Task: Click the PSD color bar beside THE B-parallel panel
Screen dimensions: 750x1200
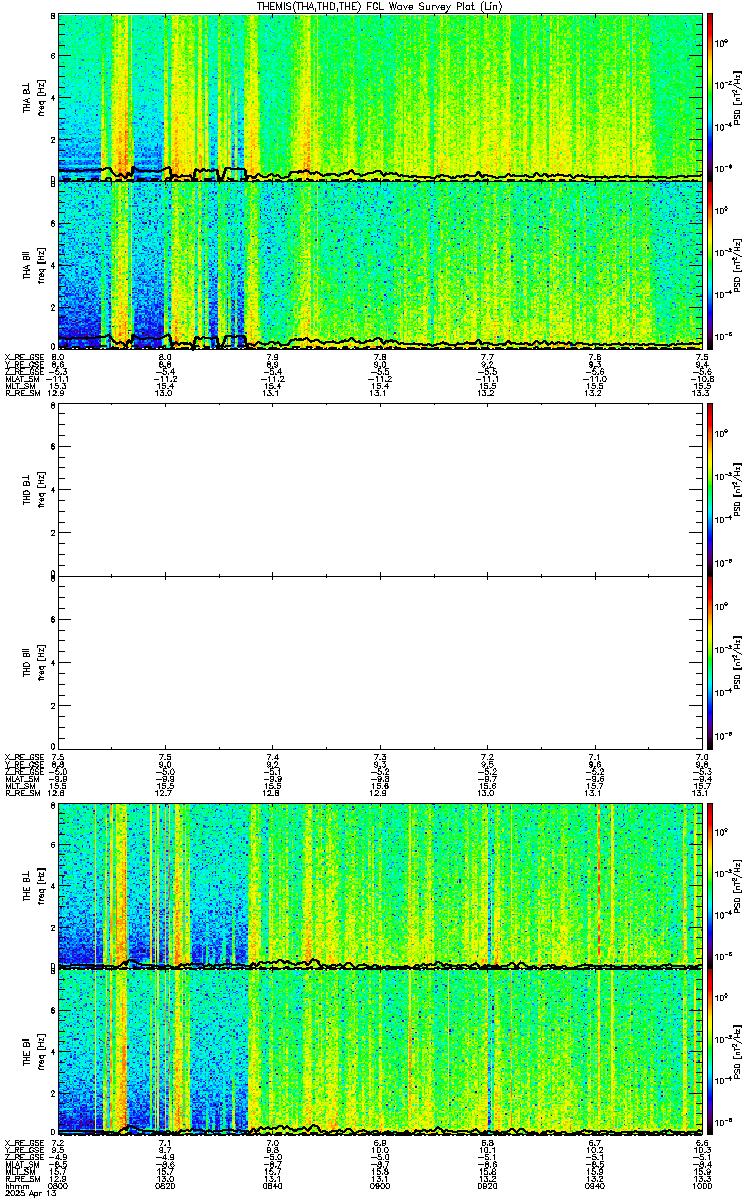Action: 711,1052
